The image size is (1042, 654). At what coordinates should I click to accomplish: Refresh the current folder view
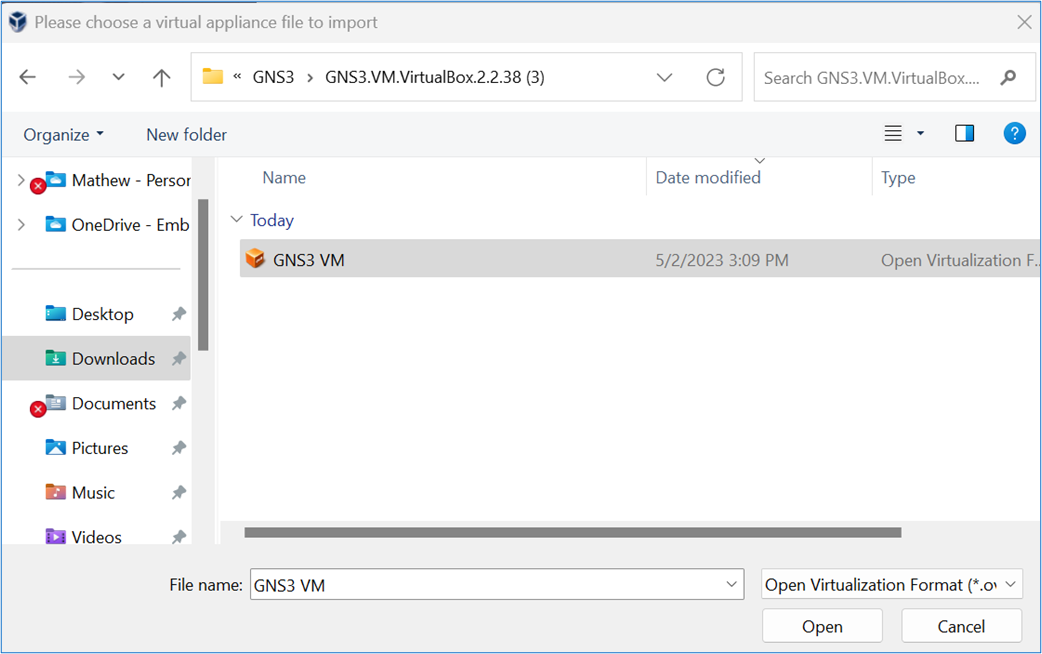[716, 76]
